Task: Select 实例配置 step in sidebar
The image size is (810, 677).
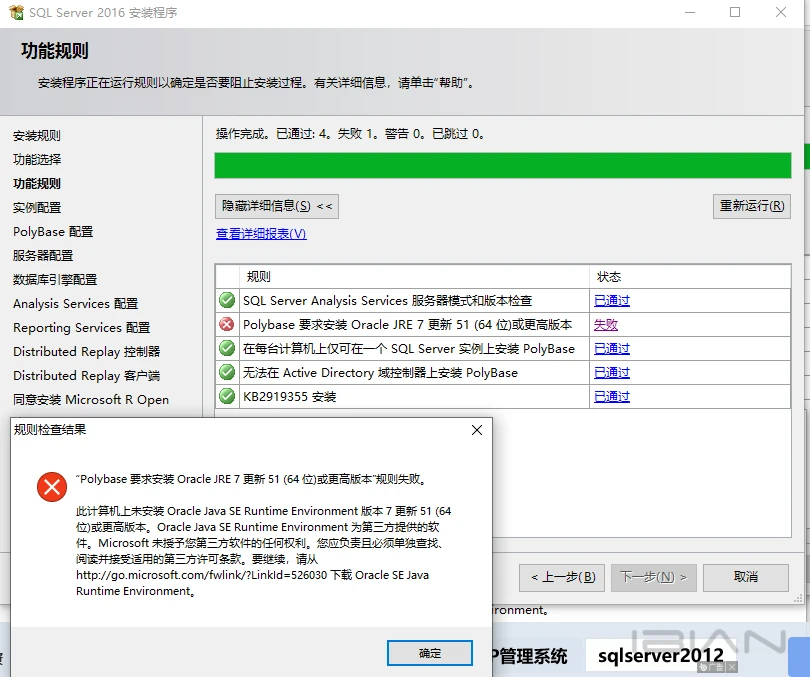Action: coord(37,208)
